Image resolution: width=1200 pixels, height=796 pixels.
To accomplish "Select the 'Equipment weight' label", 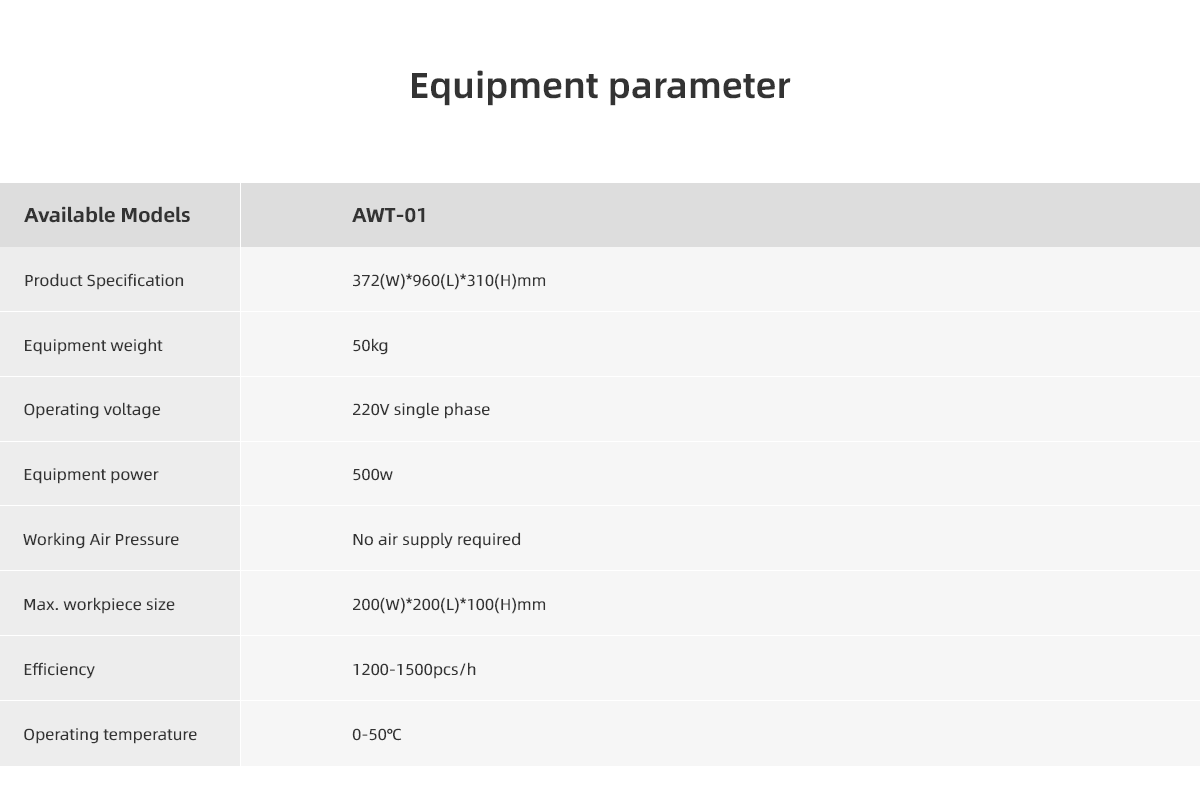I will coord(93,345).
